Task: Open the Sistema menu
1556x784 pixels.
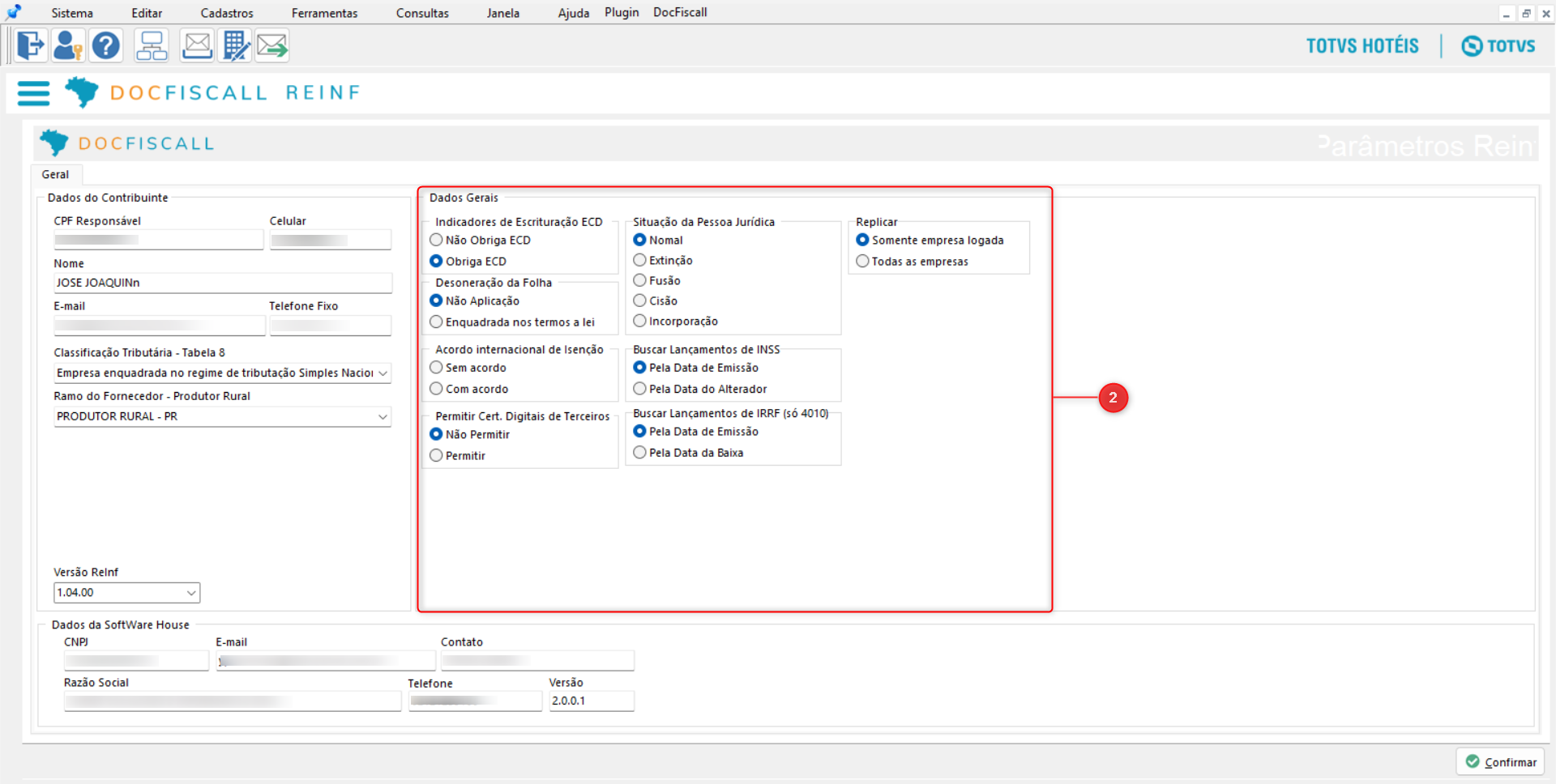Action: pyautogui.click(x=72, y=13)
